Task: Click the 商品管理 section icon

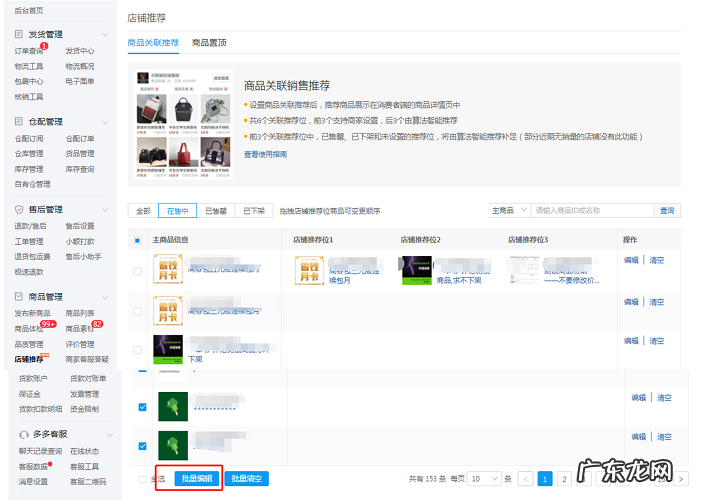Action: click(x=19, y=297)
